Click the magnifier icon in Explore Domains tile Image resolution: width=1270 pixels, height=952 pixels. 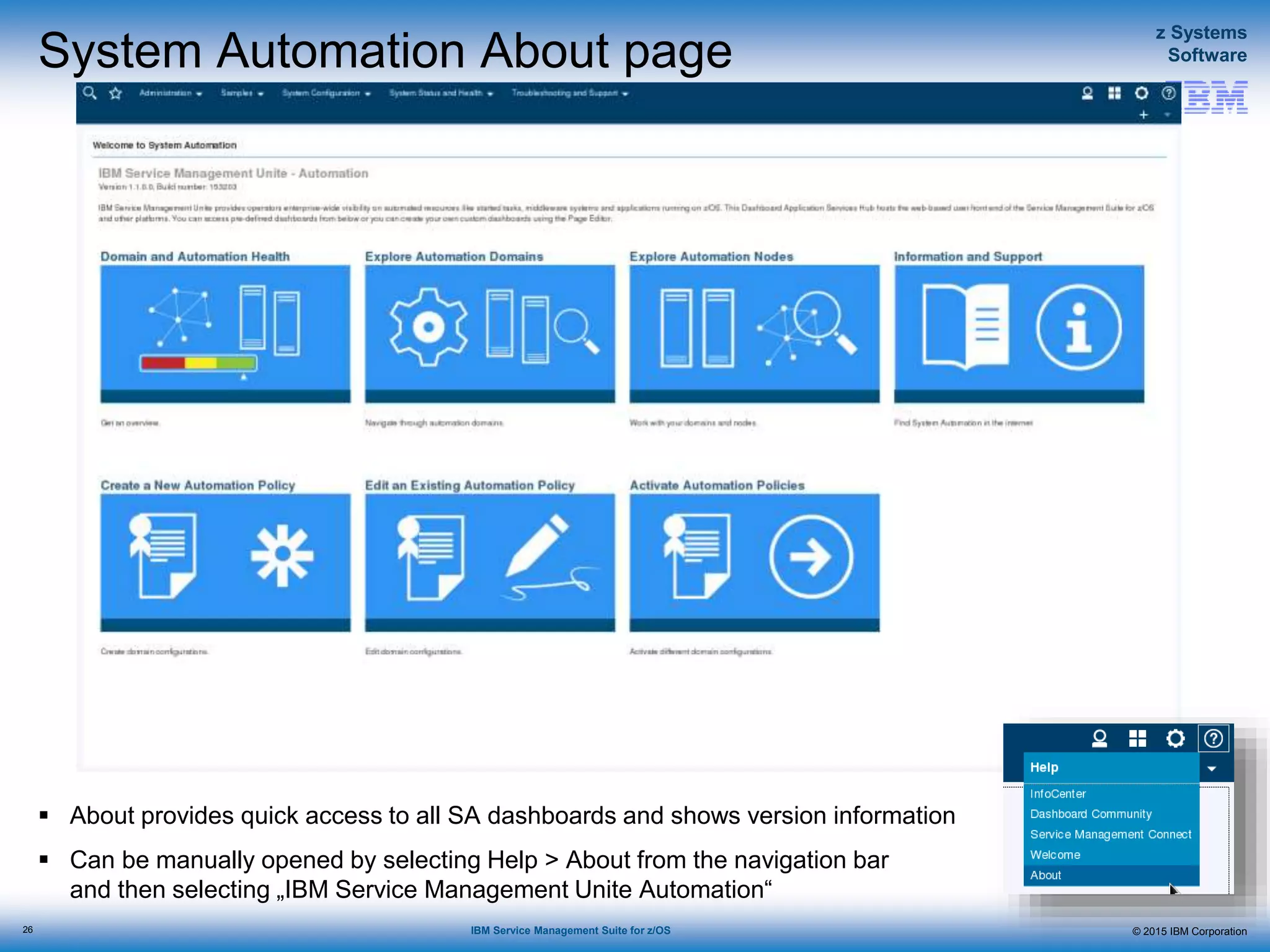pyautogui.click(x=577, y=332)
